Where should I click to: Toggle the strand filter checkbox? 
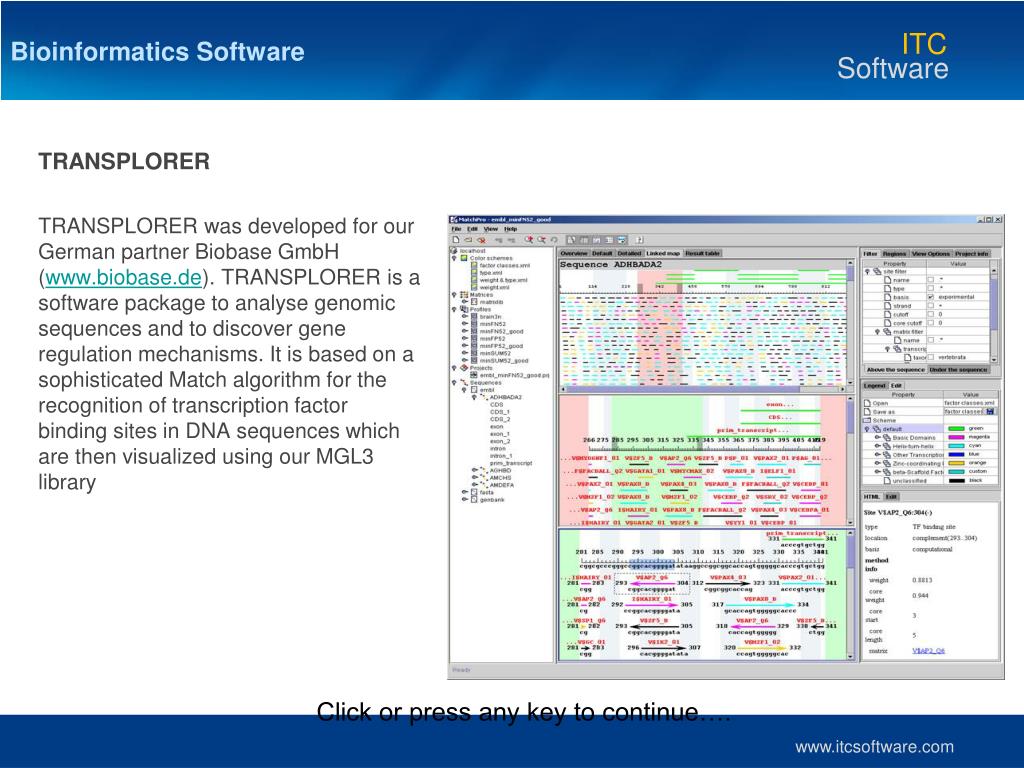point(931,306)
